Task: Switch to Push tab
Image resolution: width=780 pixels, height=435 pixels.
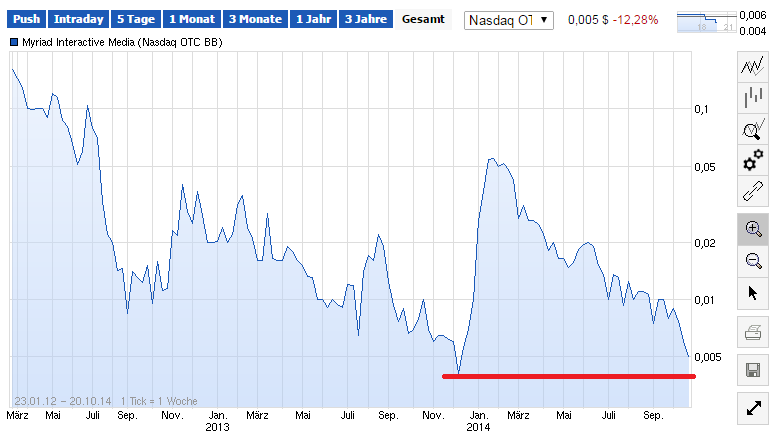Action: click(x=26, y=19)
